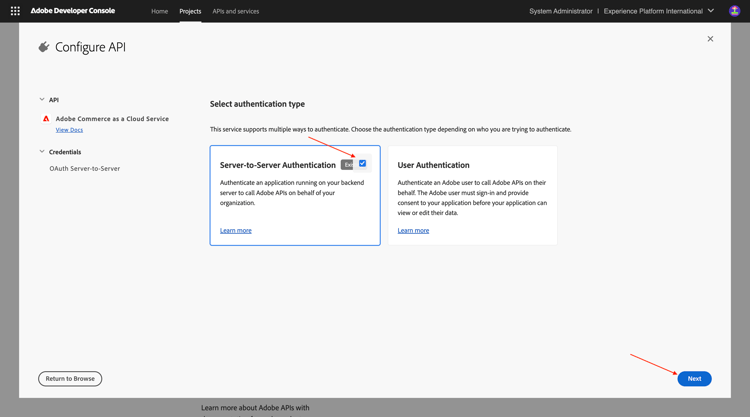Open Learn more under User Authentication

point(413,230)
